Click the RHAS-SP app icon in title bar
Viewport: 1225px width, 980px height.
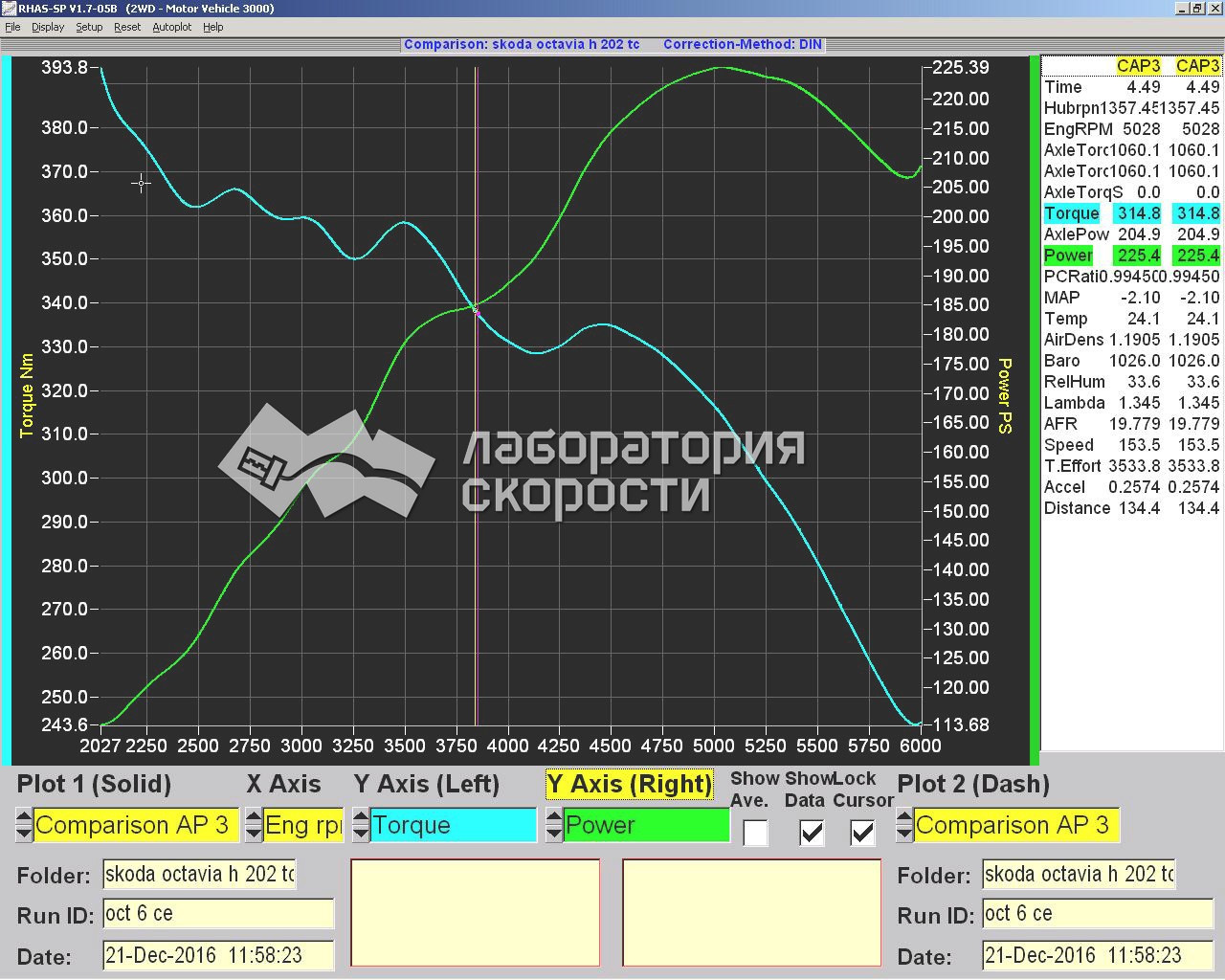point(9,9)
